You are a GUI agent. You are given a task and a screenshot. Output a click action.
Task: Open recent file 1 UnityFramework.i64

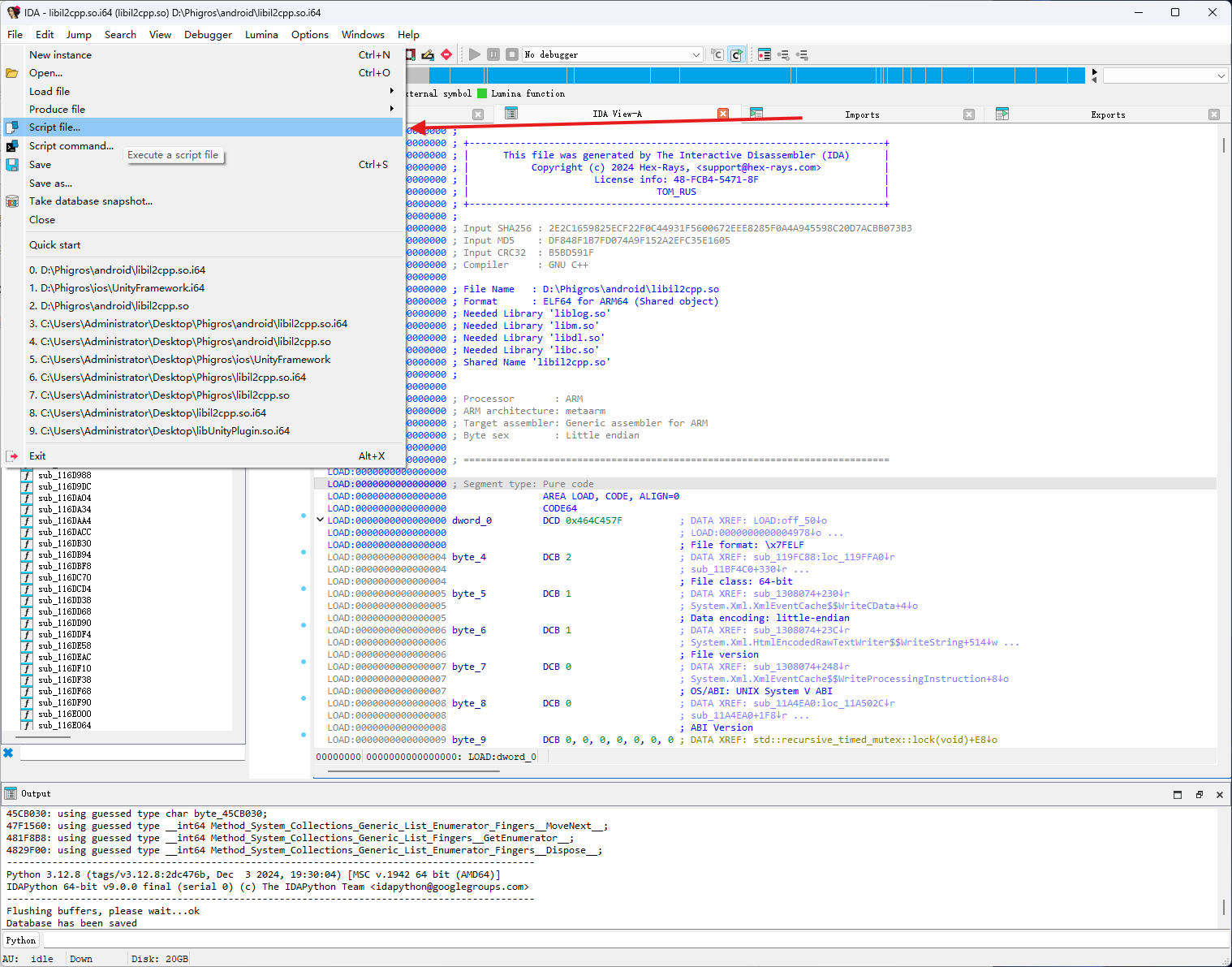point(203,288)
